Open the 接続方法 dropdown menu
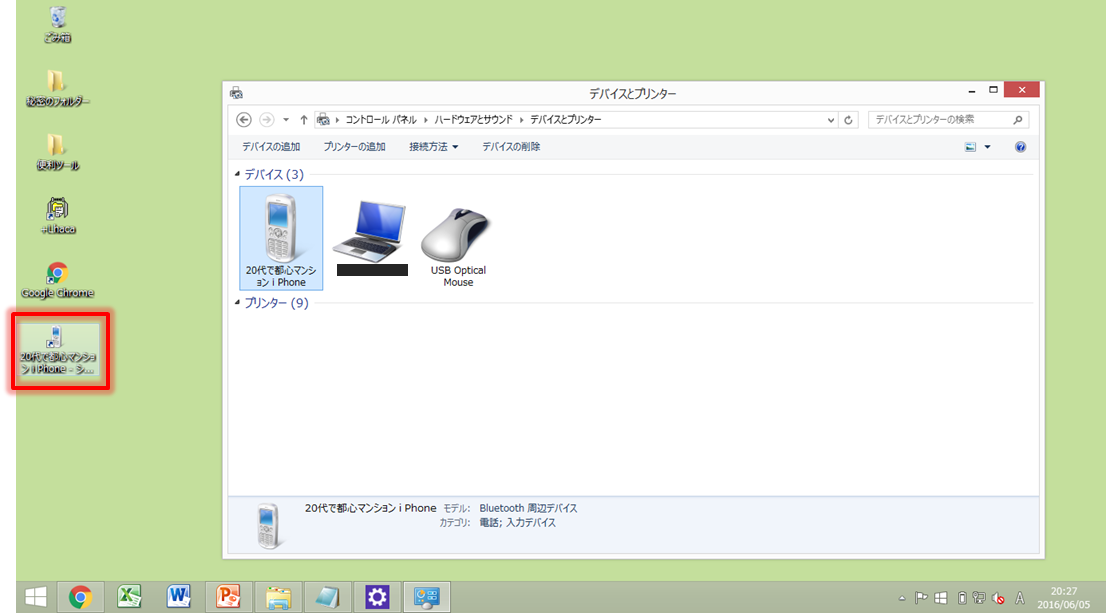Image resolution: width=1106 pixels, height=613 pixels. pos(433,147)
